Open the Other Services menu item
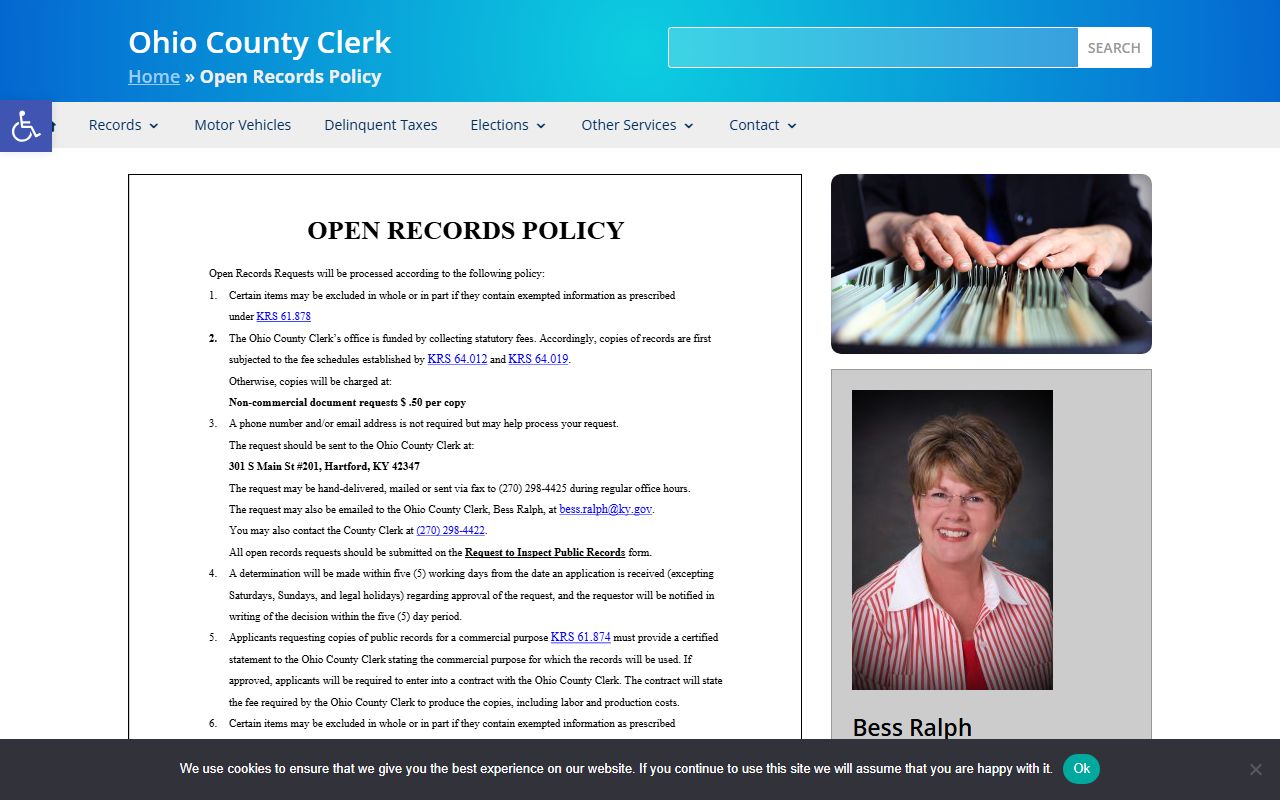Screen dimensions: 1280x800 click(629, 125)
